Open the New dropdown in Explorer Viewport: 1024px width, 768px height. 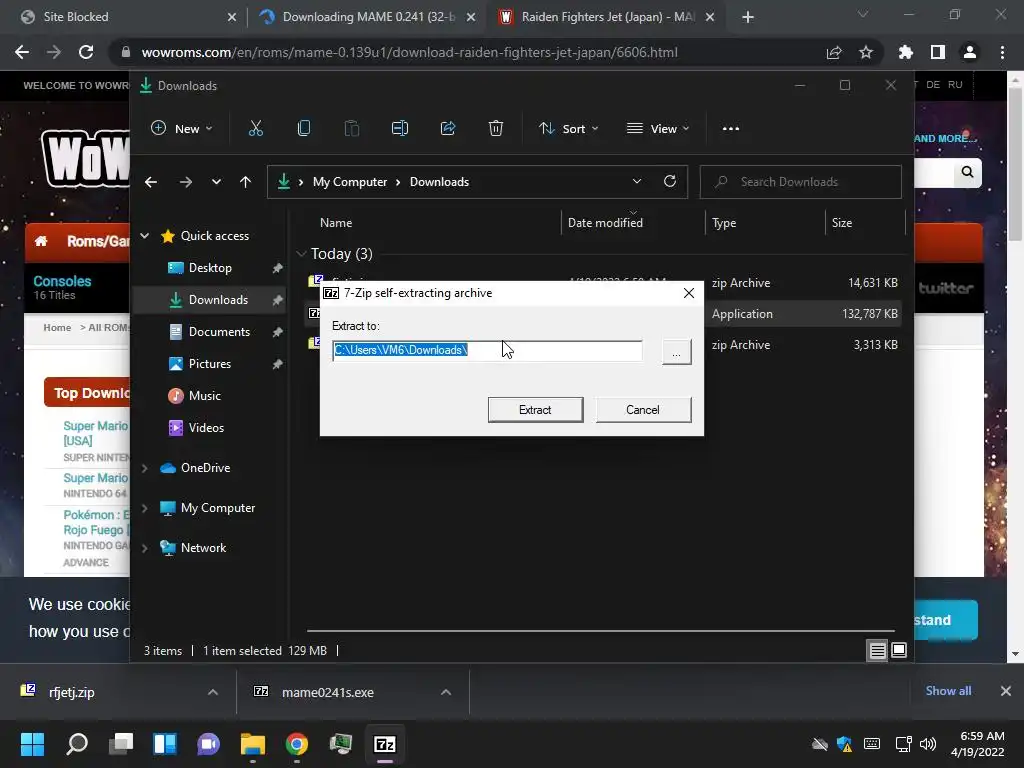coord(182,129)
